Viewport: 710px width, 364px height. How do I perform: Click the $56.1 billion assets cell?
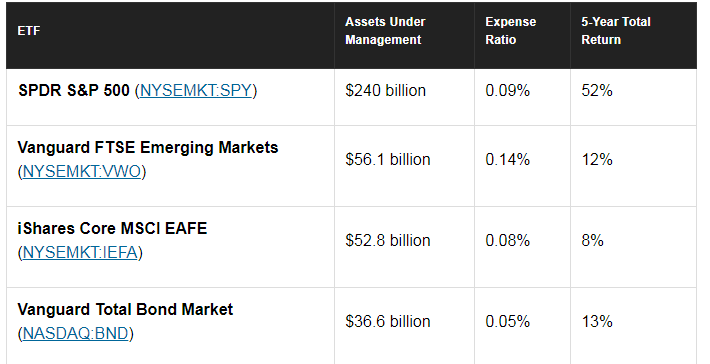tap(388, 159)
